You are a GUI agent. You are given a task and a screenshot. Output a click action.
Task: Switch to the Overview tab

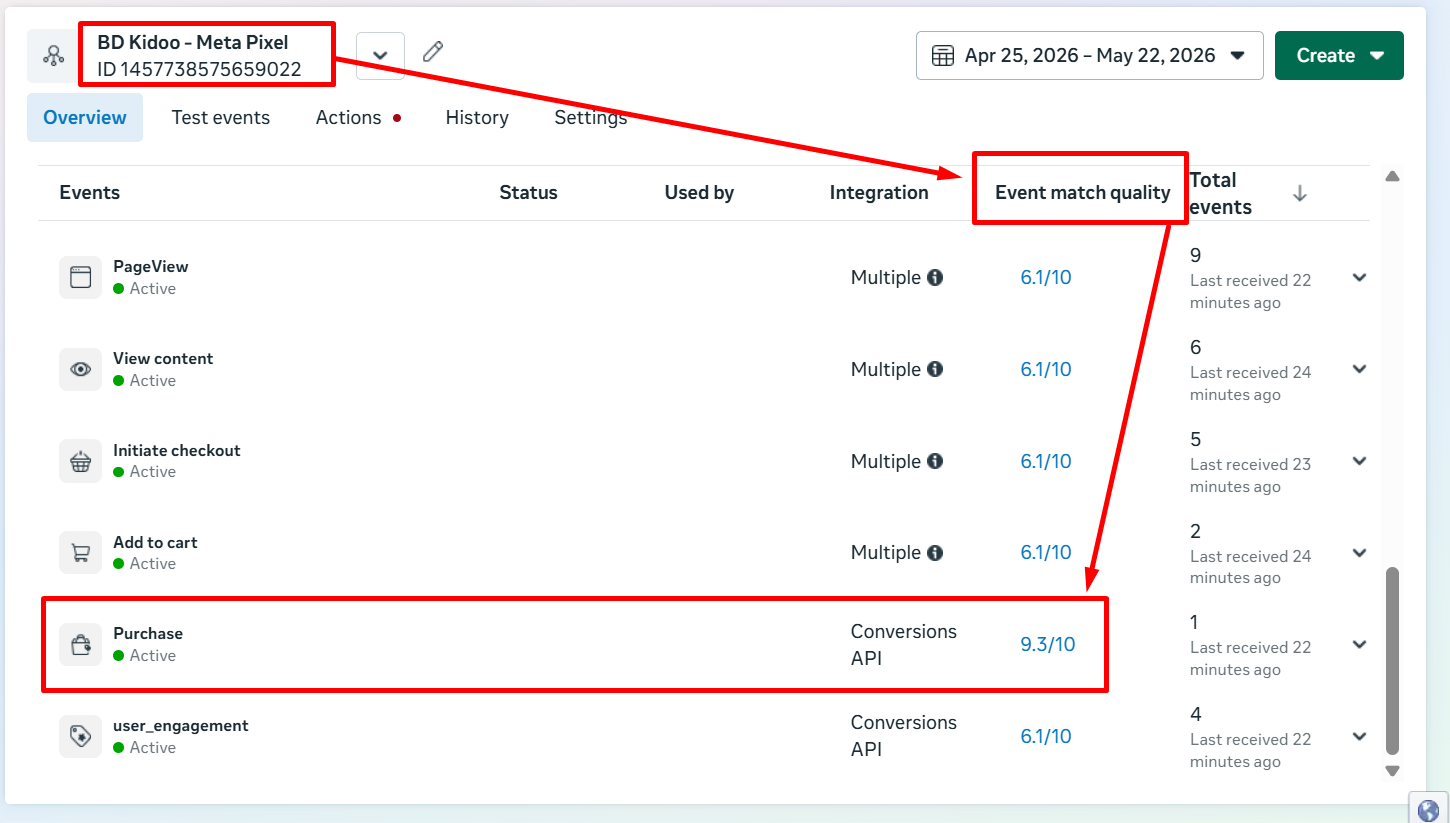tap(85, 117)
